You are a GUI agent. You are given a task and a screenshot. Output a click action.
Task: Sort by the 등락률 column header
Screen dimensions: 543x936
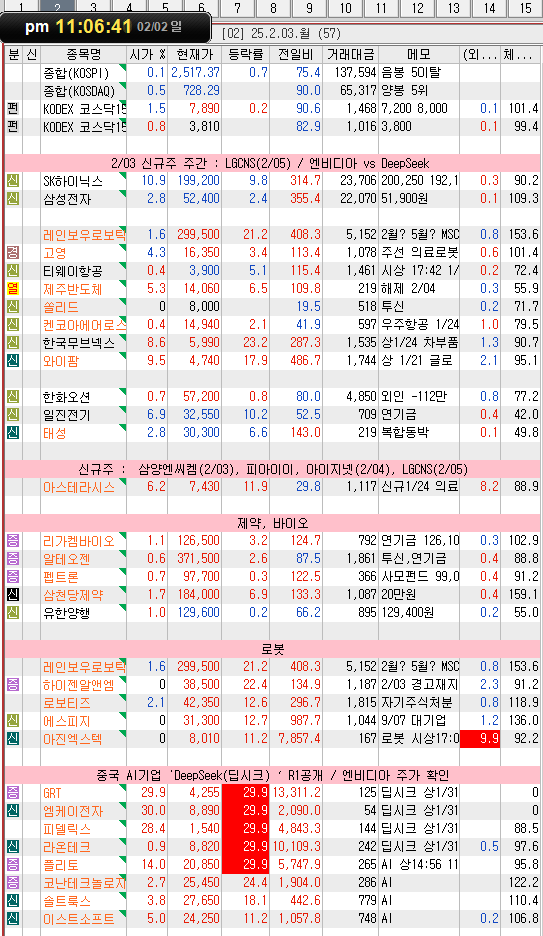coord(246,54)
